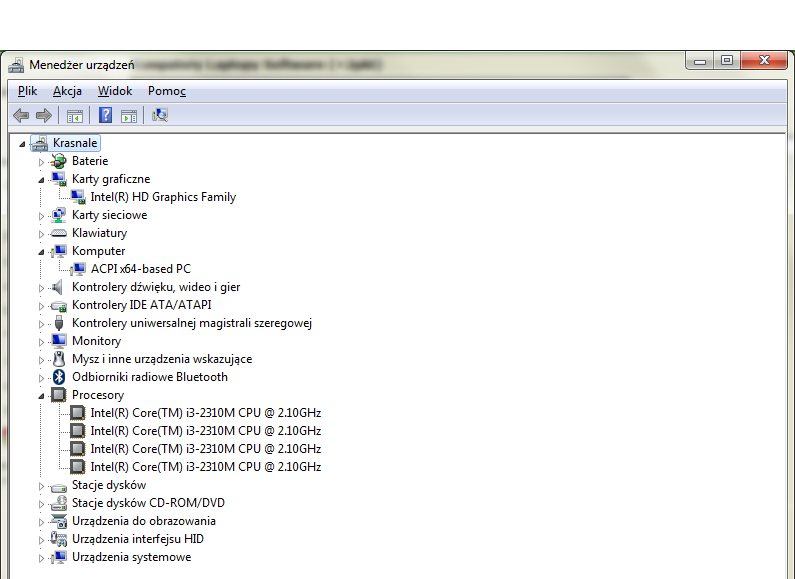This screenshot has height=579, width=795.
Task: Click the mouse devices icon
Action: 59,359
